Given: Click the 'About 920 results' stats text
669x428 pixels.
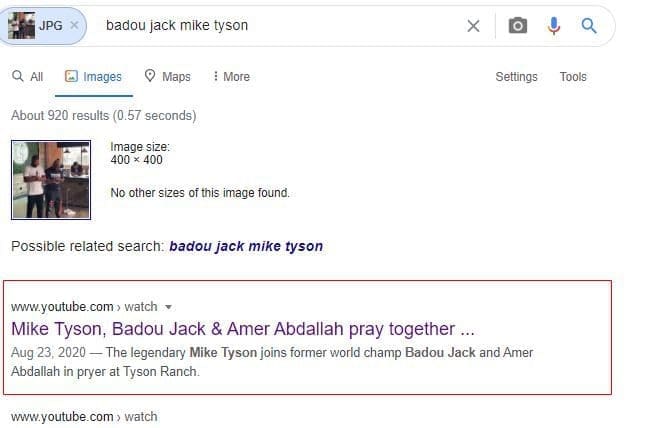Looking at the screenshot, I should point(103,116).
